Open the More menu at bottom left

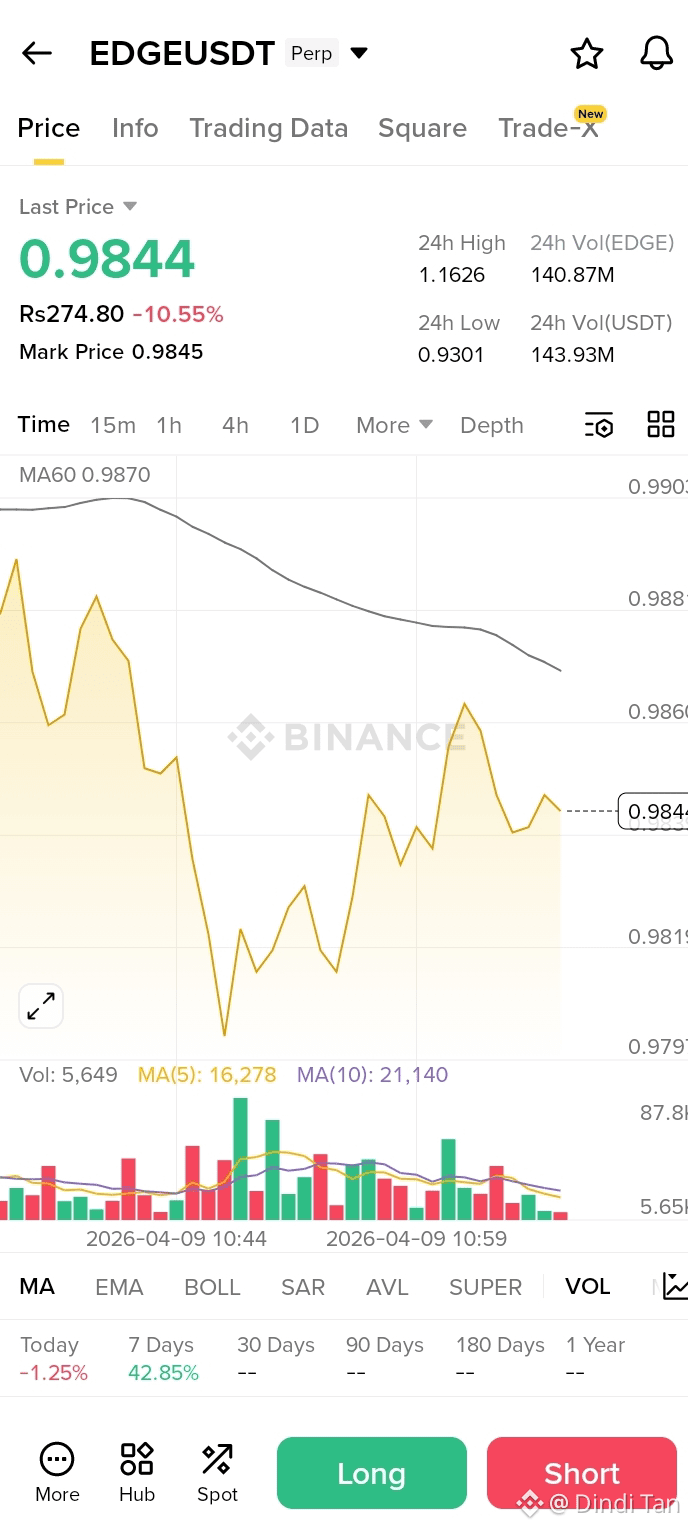coord(57,1473)
